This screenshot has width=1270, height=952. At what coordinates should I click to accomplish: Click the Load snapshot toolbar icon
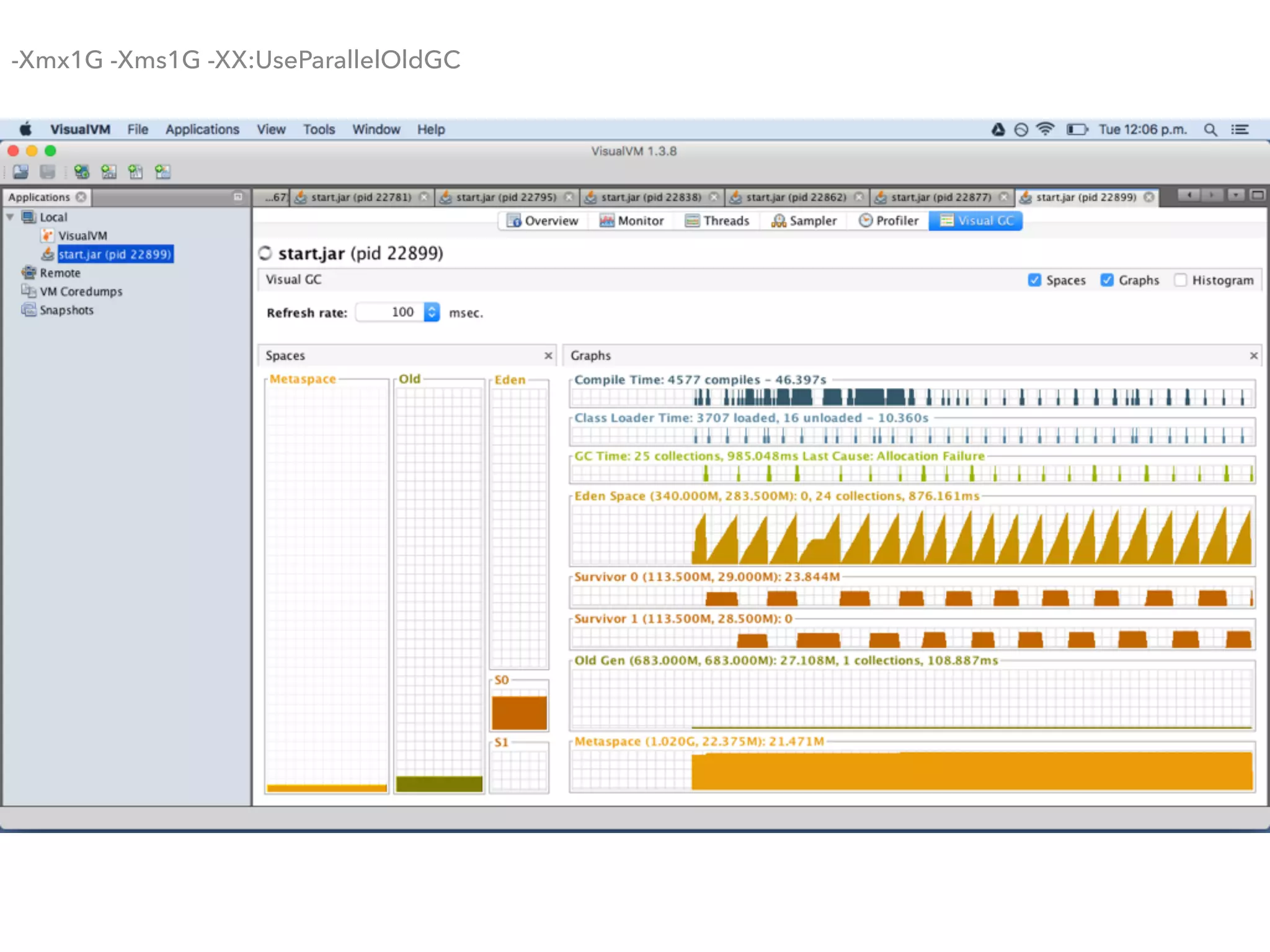pyautogui.click(x=20, y=172)
